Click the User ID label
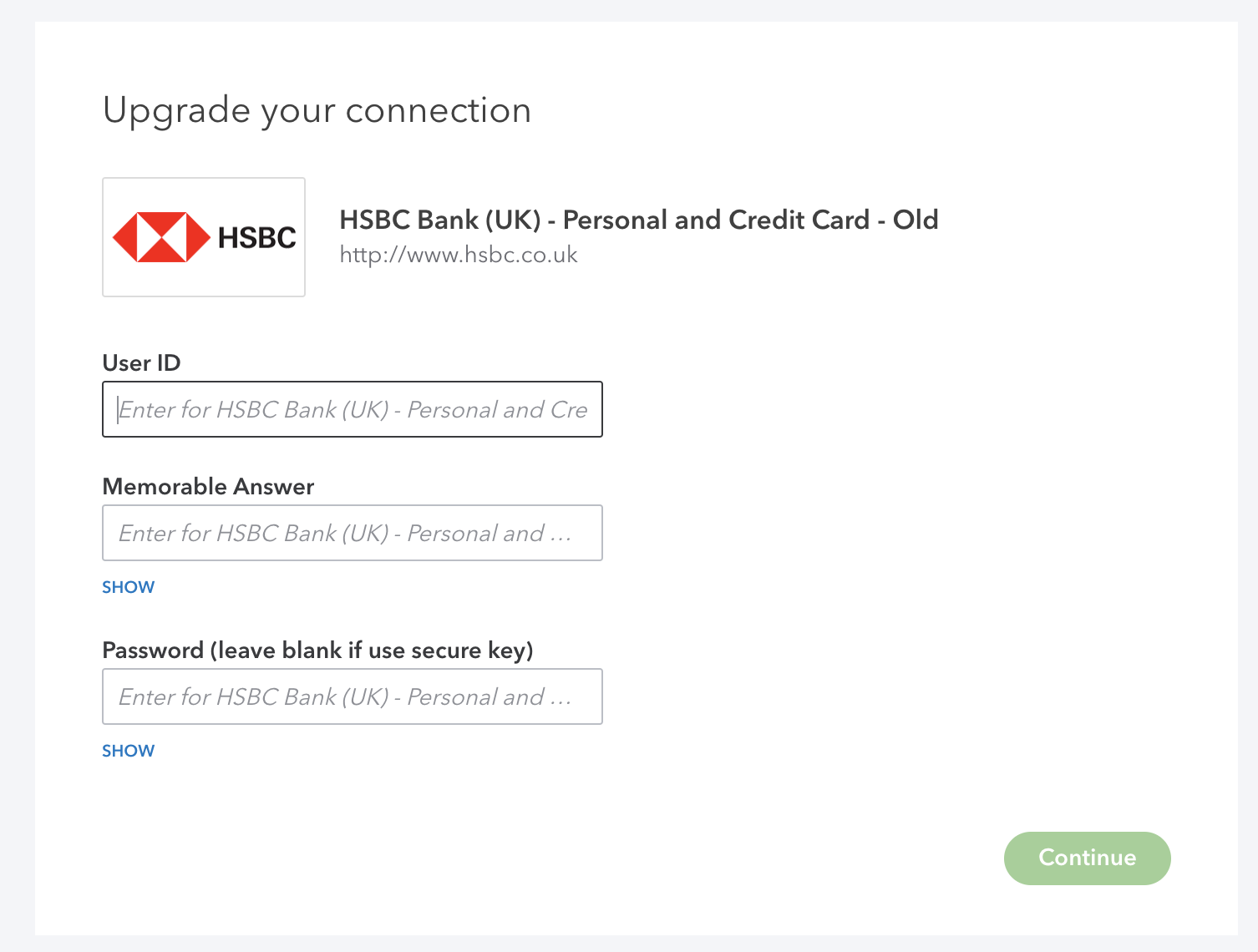The image size is (1258, 952). pos(141,362)
